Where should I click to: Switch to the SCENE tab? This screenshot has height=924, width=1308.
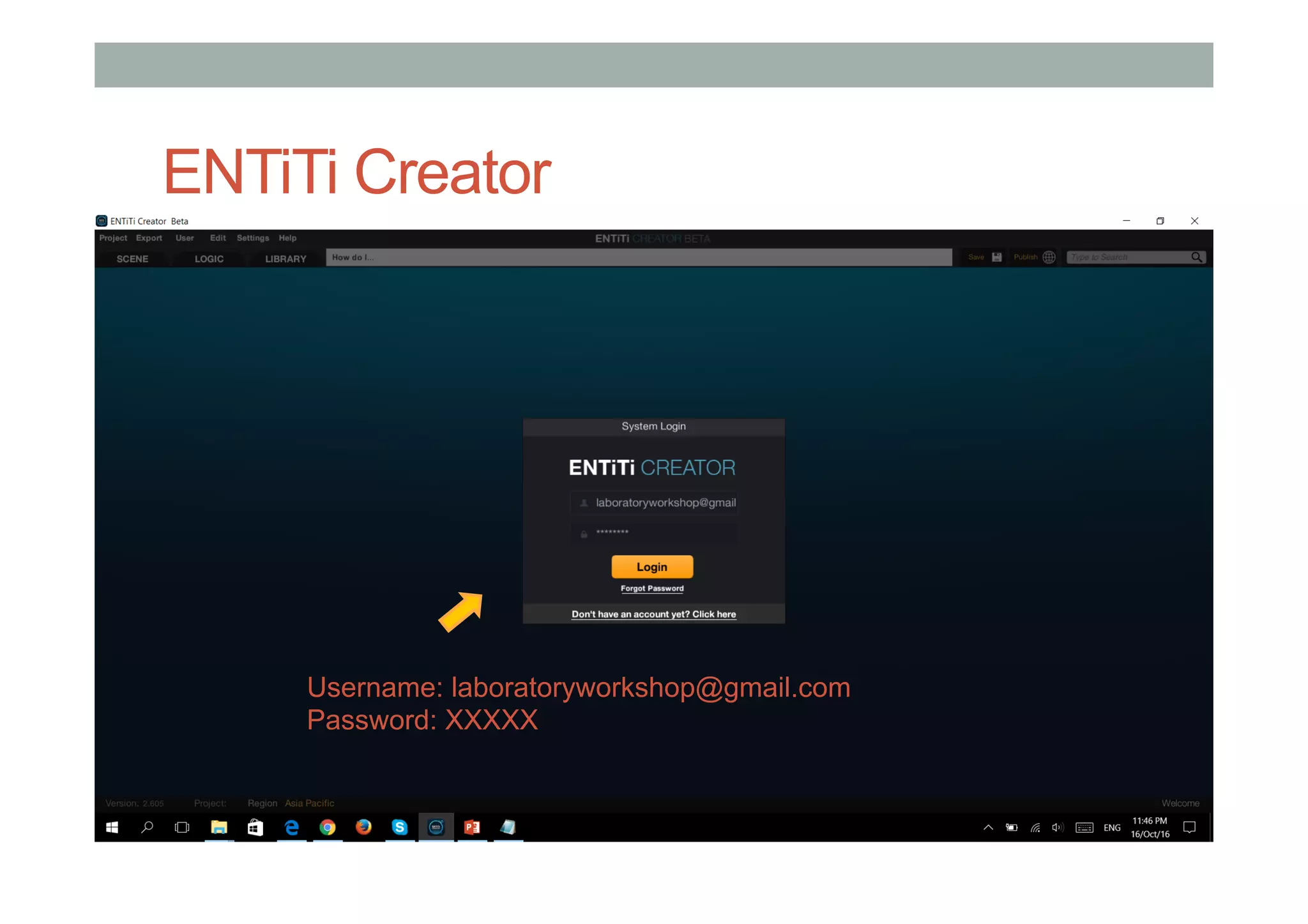click(132, 259)
